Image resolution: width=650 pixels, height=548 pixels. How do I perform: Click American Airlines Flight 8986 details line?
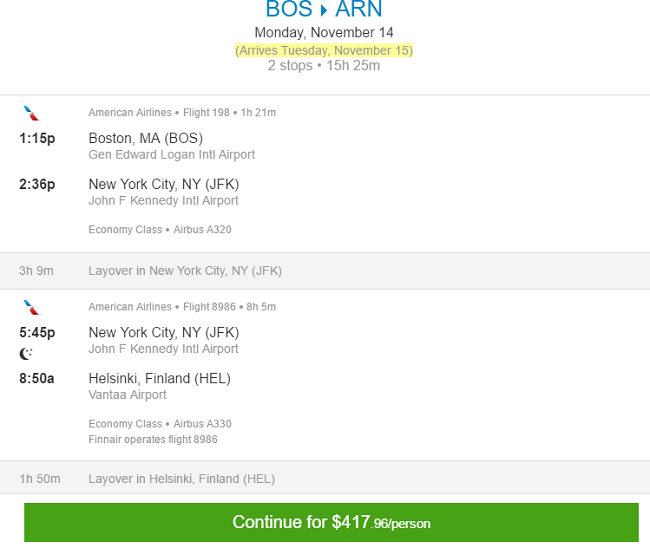click(182, 307)
